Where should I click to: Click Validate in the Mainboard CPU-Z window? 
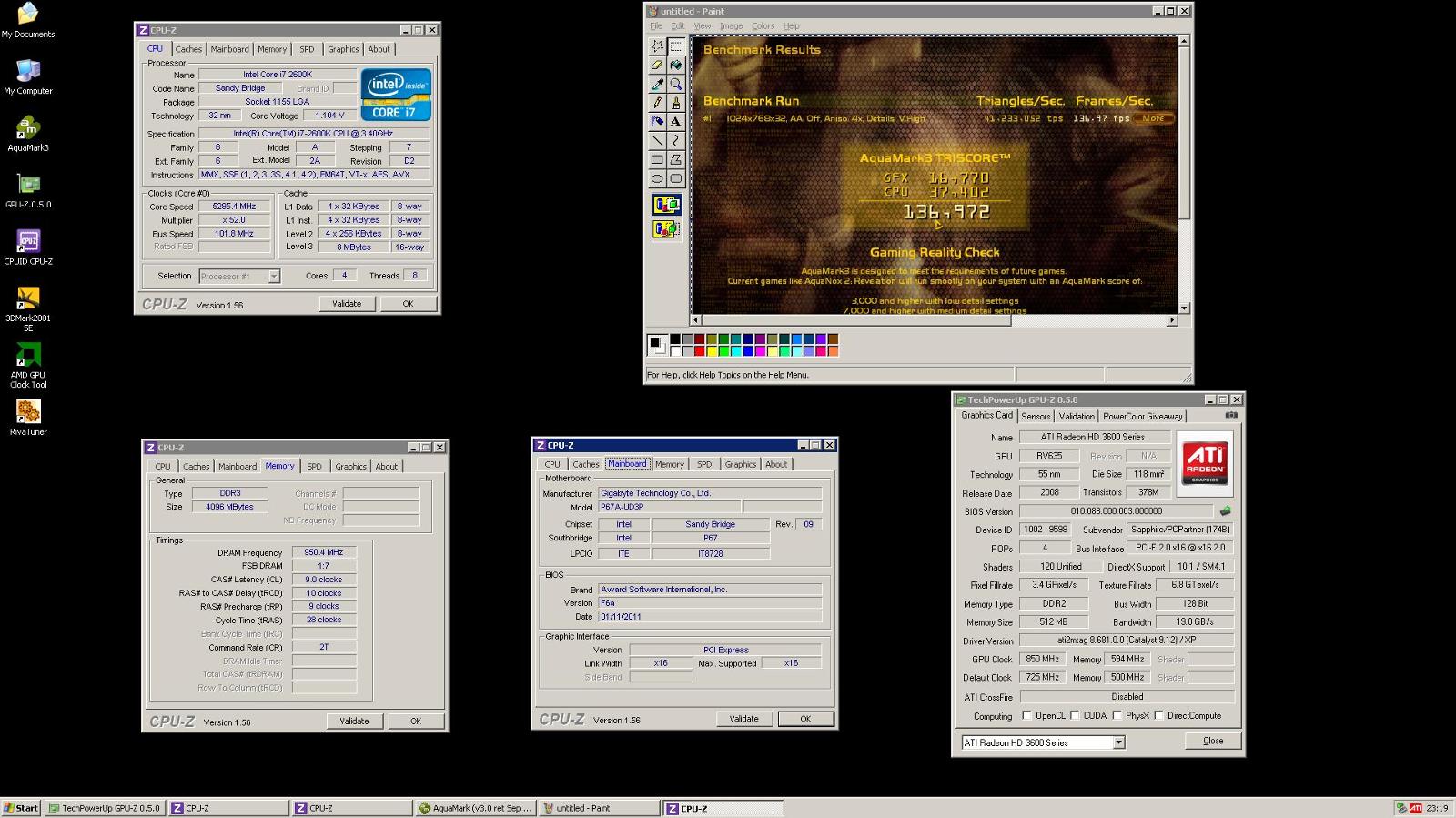click(x=743, y=719)
